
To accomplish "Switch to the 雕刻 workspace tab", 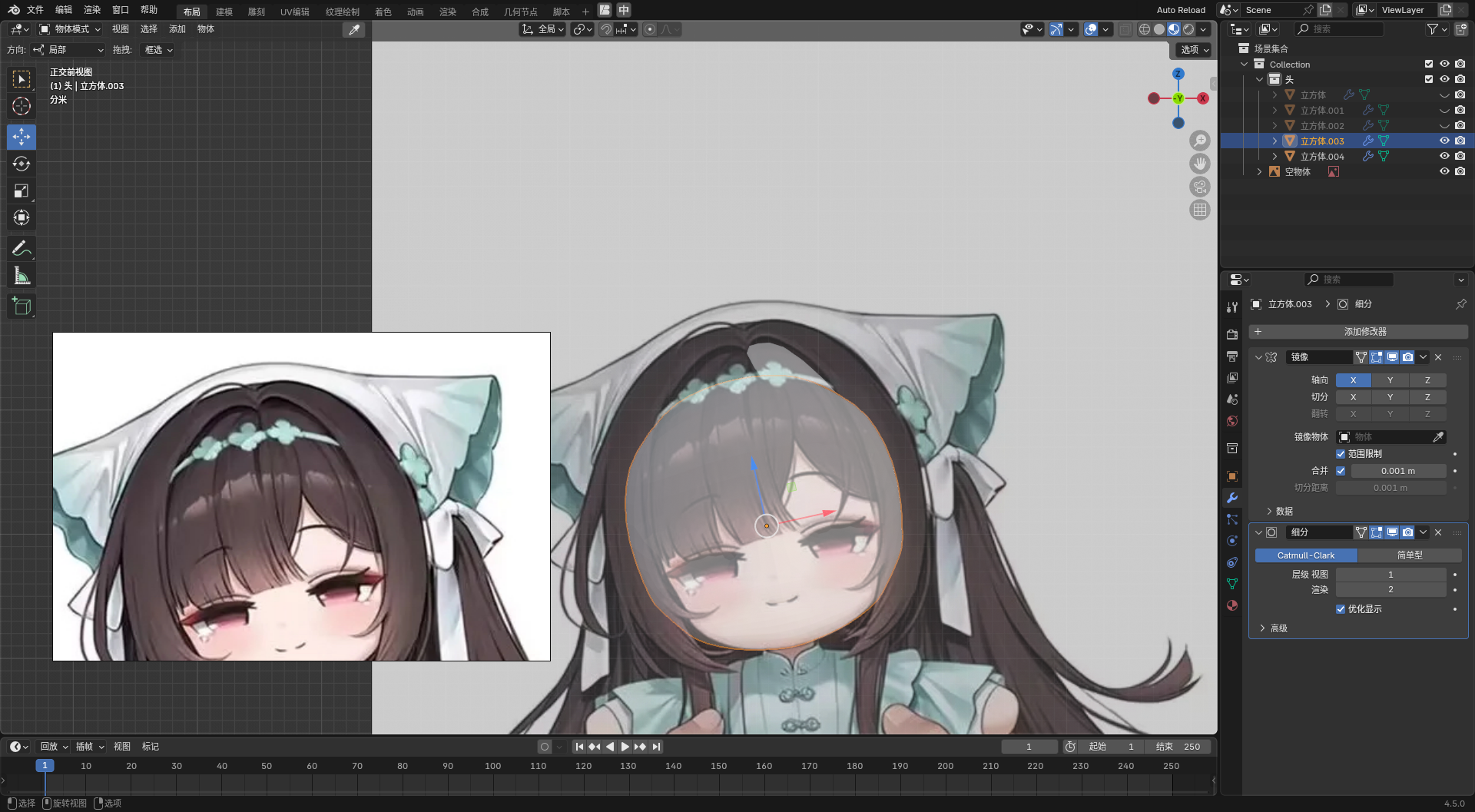I will (x=257, y=12).
